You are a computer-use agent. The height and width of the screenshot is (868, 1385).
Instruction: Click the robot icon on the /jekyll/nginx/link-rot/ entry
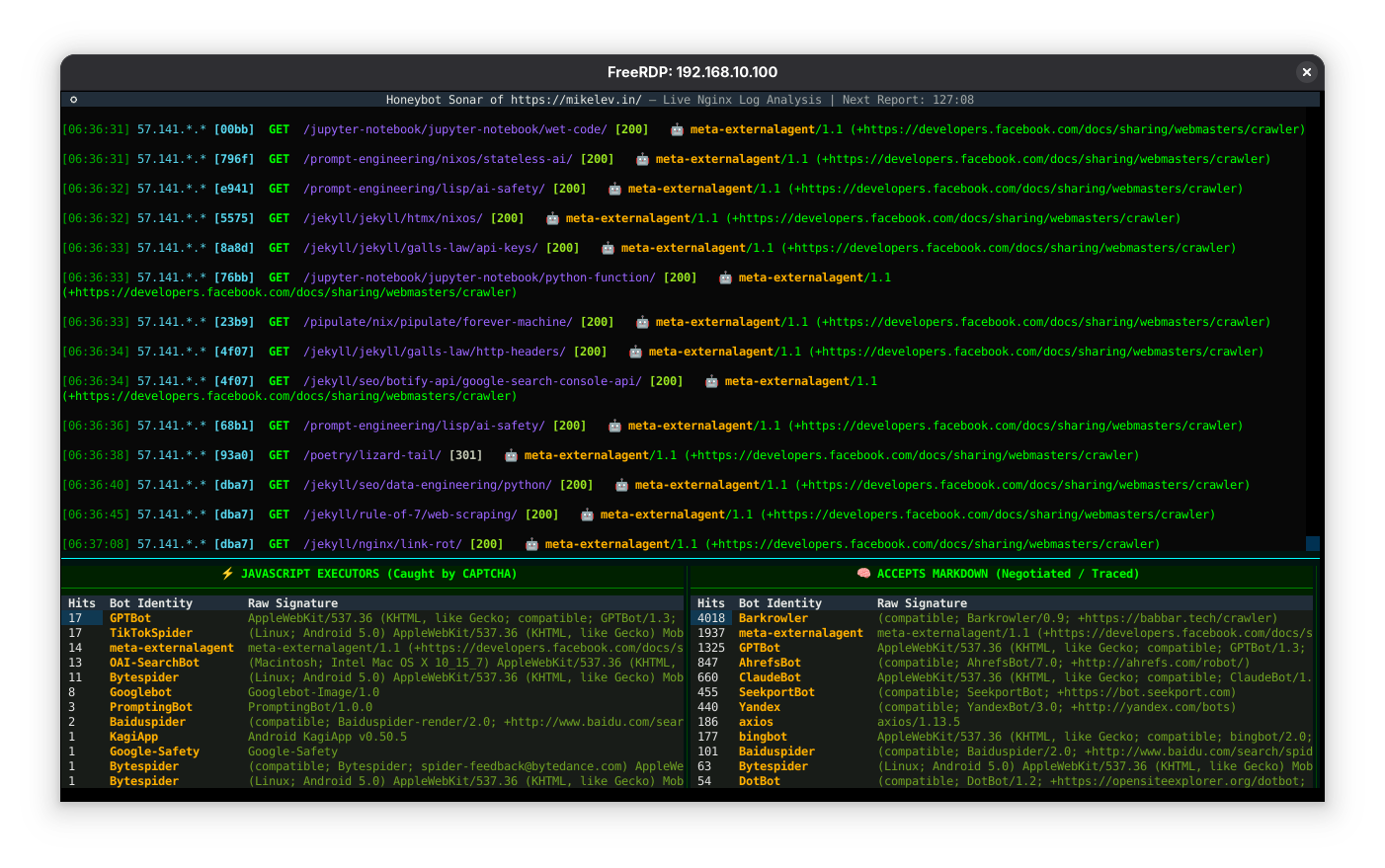pos(530,544)
